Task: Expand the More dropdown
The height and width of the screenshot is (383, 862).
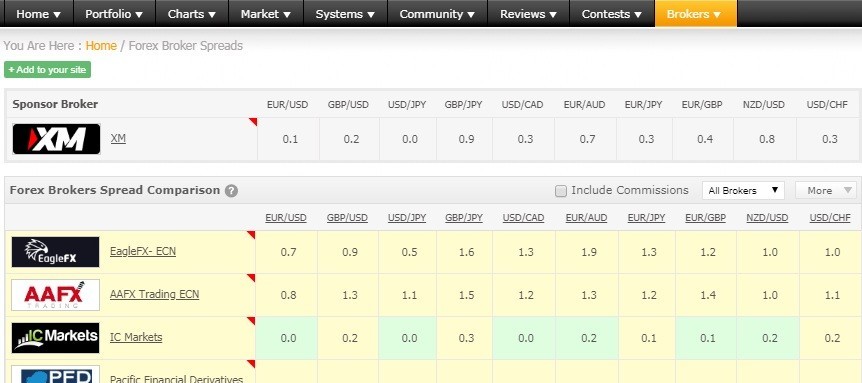Action: pyautogui.click(x=826, y=191)
